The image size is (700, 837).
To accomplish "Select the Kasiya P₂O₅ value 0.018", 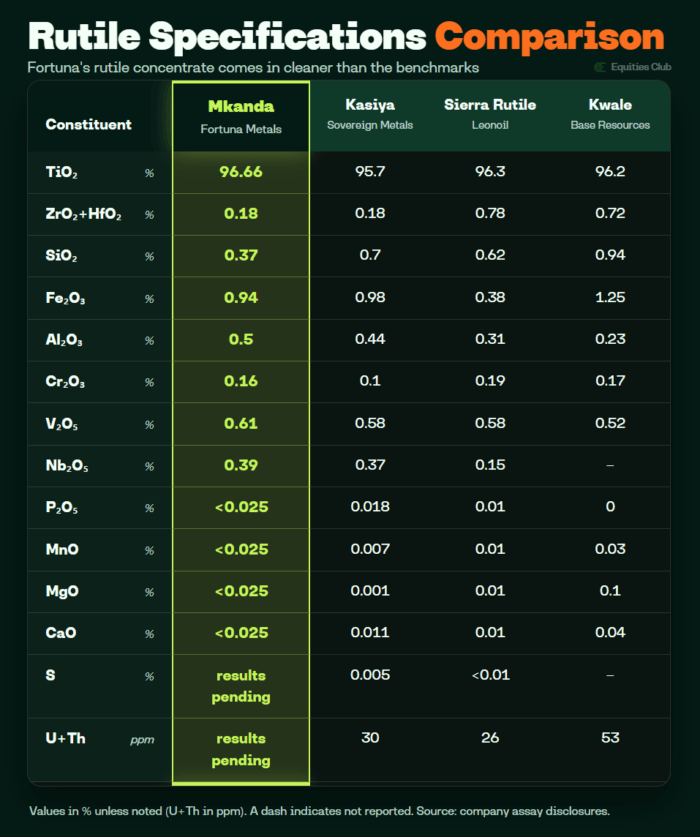I will (x=370, y=506).
